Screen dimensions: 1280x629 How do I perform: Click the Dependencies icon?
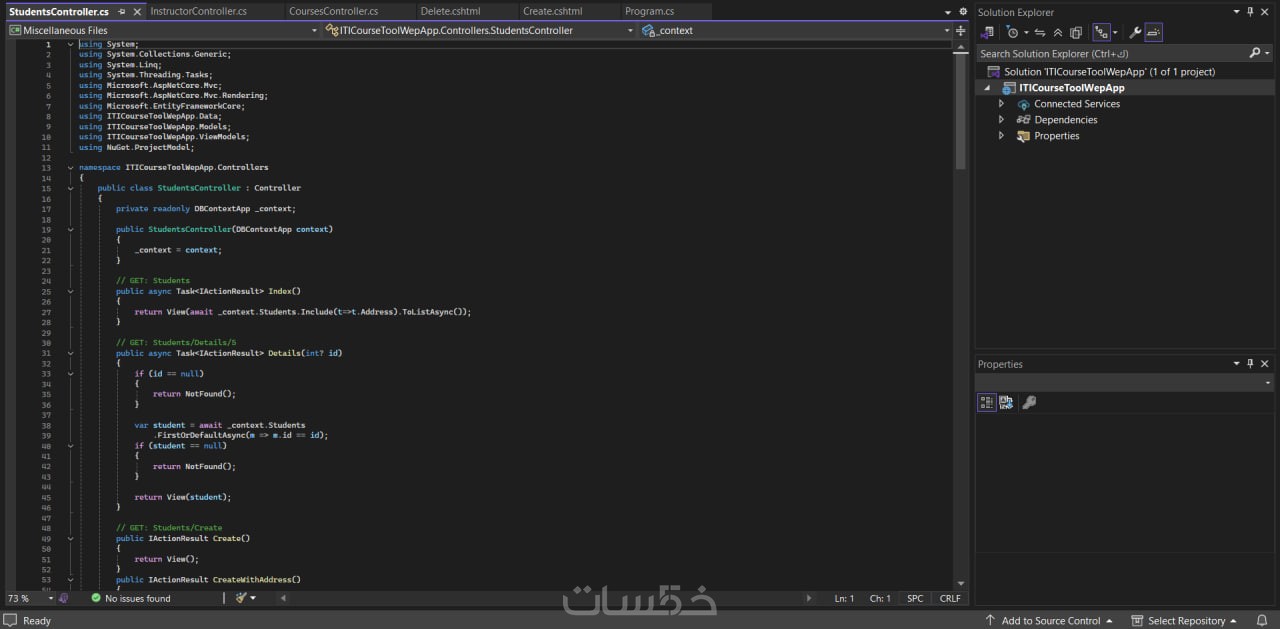(x=1023, y=120)
